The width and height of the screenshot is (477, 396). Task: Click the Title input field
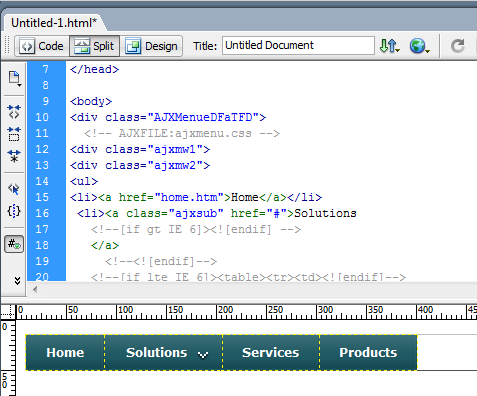click(298, 45)
